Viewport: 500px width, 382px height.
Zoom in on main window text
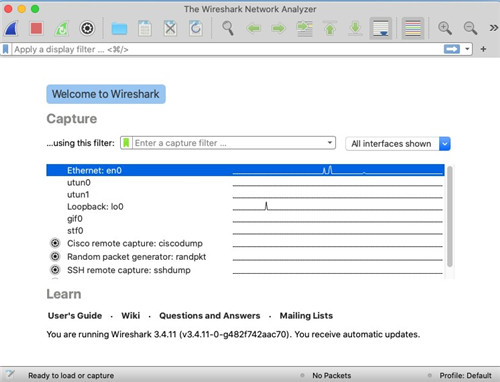point(445,29)
